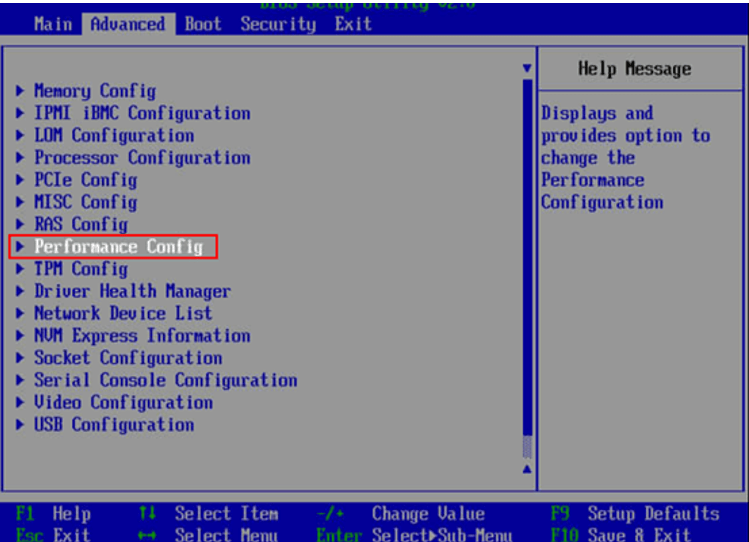Viewport: 749px width, 542px height.
Task: Click the arrow beside NVM Express Information
Action: coord(20,336)
